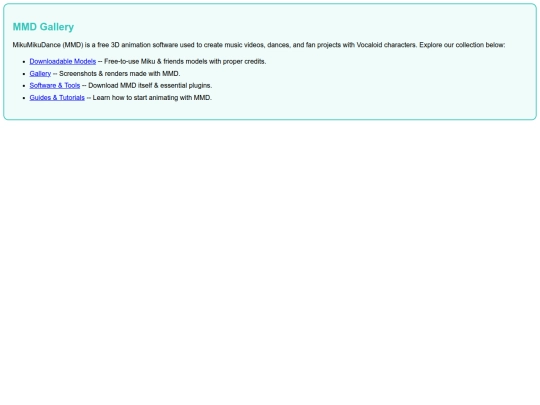Select text 'Learn how to start animating with MMD.'
Viewport: 540px width, 405px height.
(152, 98)
